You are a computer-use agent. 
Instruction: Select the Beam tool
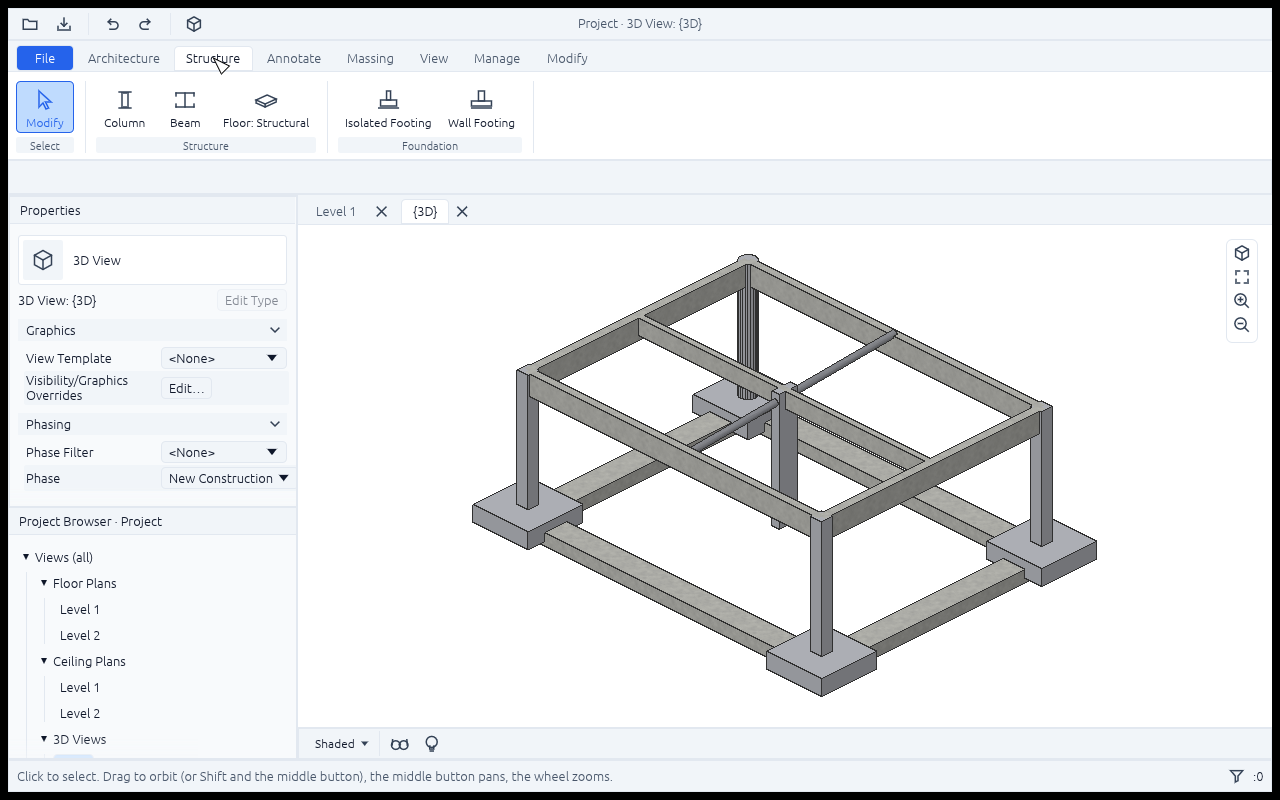pyautogui.click(x=185, y=107)
